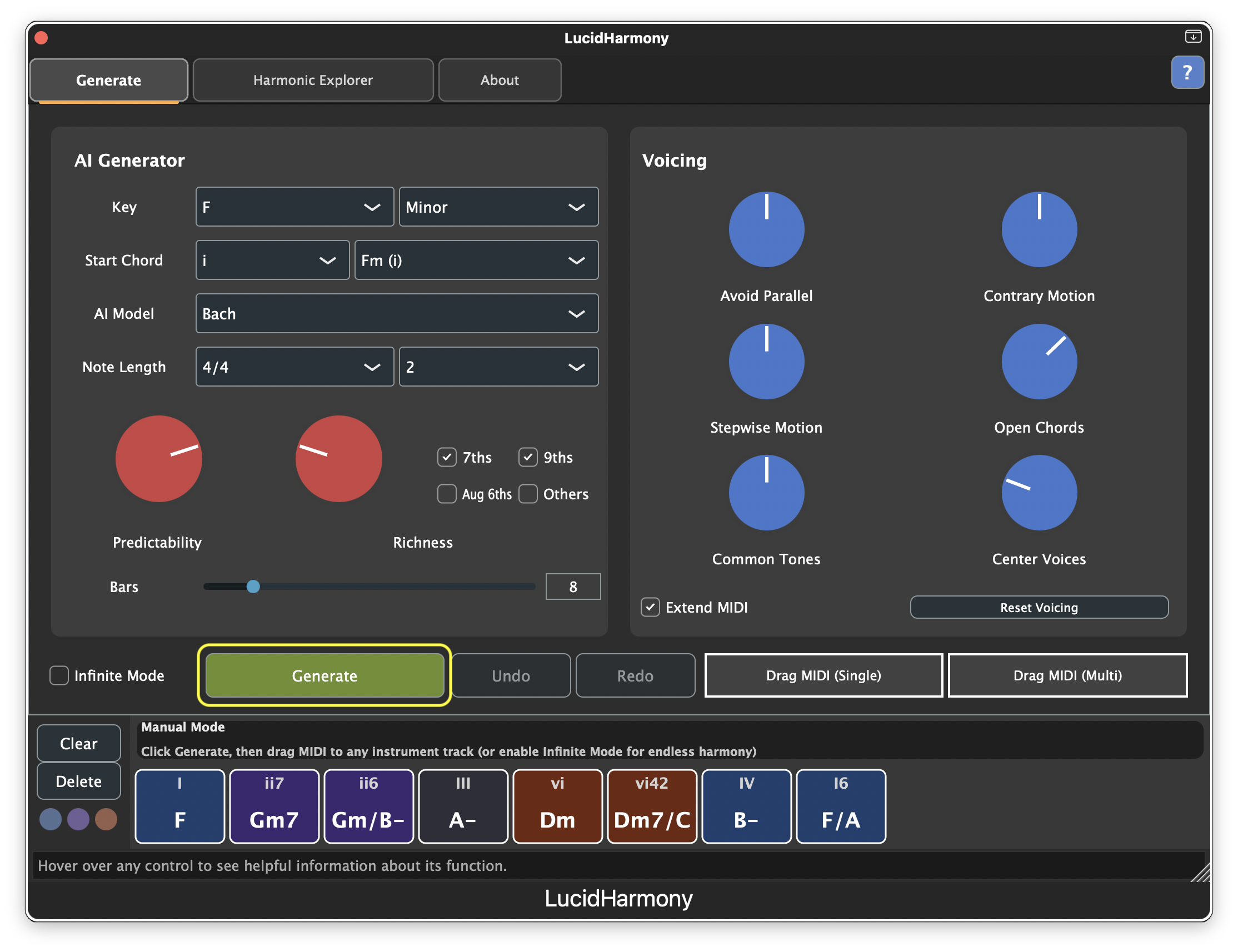Click the Contrary Motion knob

point(1039,229)
